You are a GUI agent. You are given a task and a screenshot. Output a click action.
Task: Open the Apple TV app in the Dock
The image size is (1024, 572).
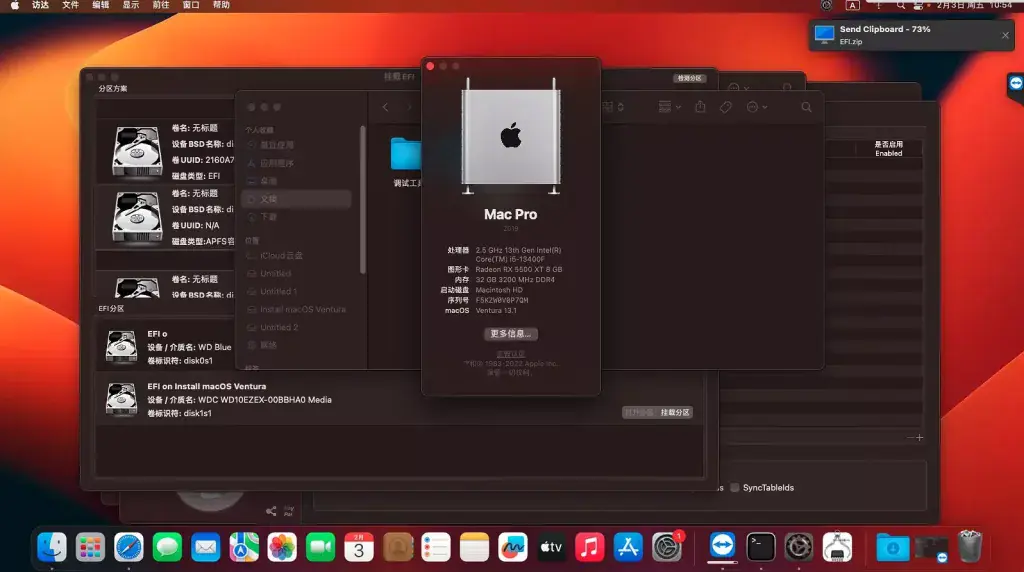pyautogui.click(x=551, y=547)
